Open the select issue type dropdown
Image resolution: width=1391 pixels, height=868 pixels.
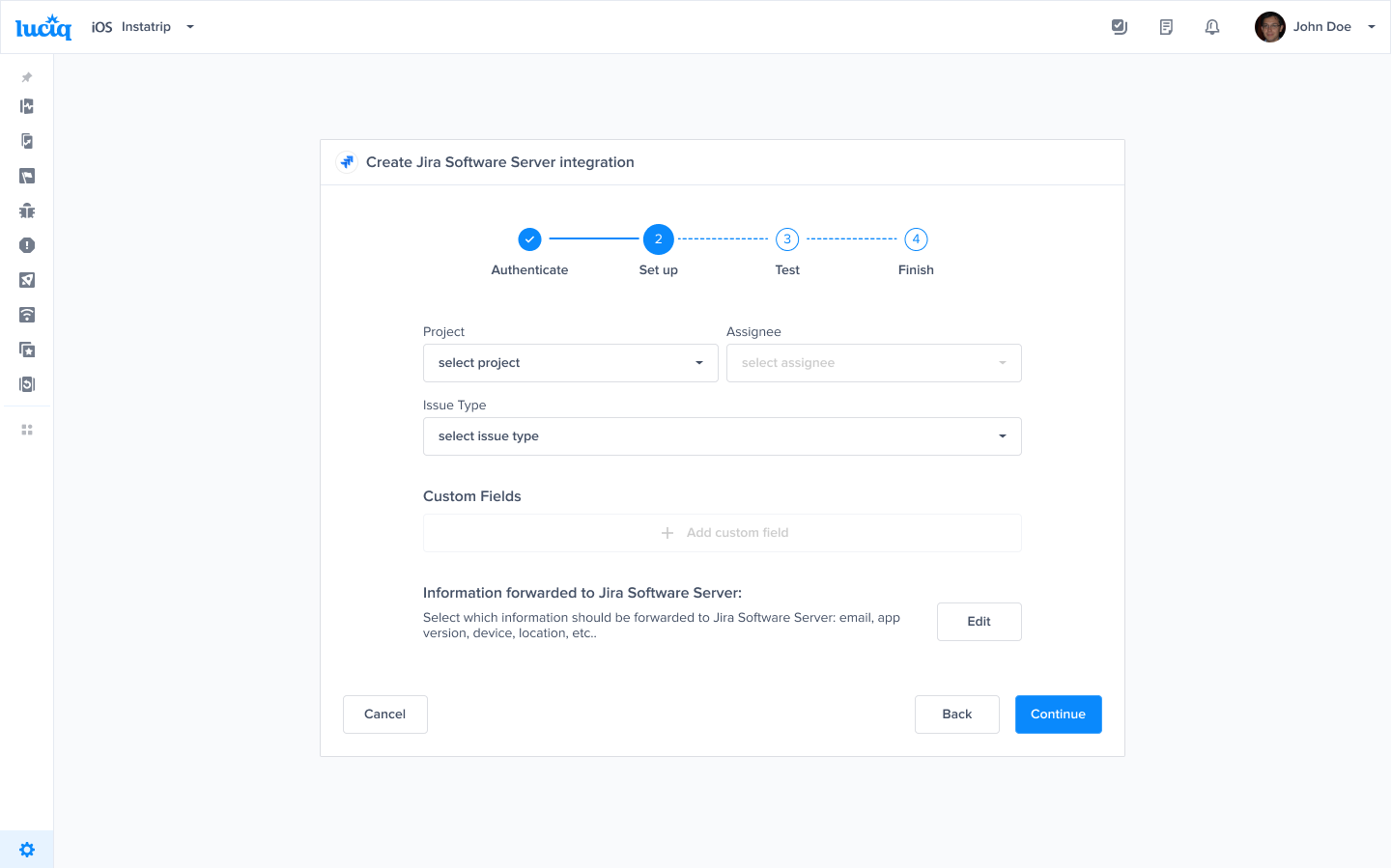722,435
